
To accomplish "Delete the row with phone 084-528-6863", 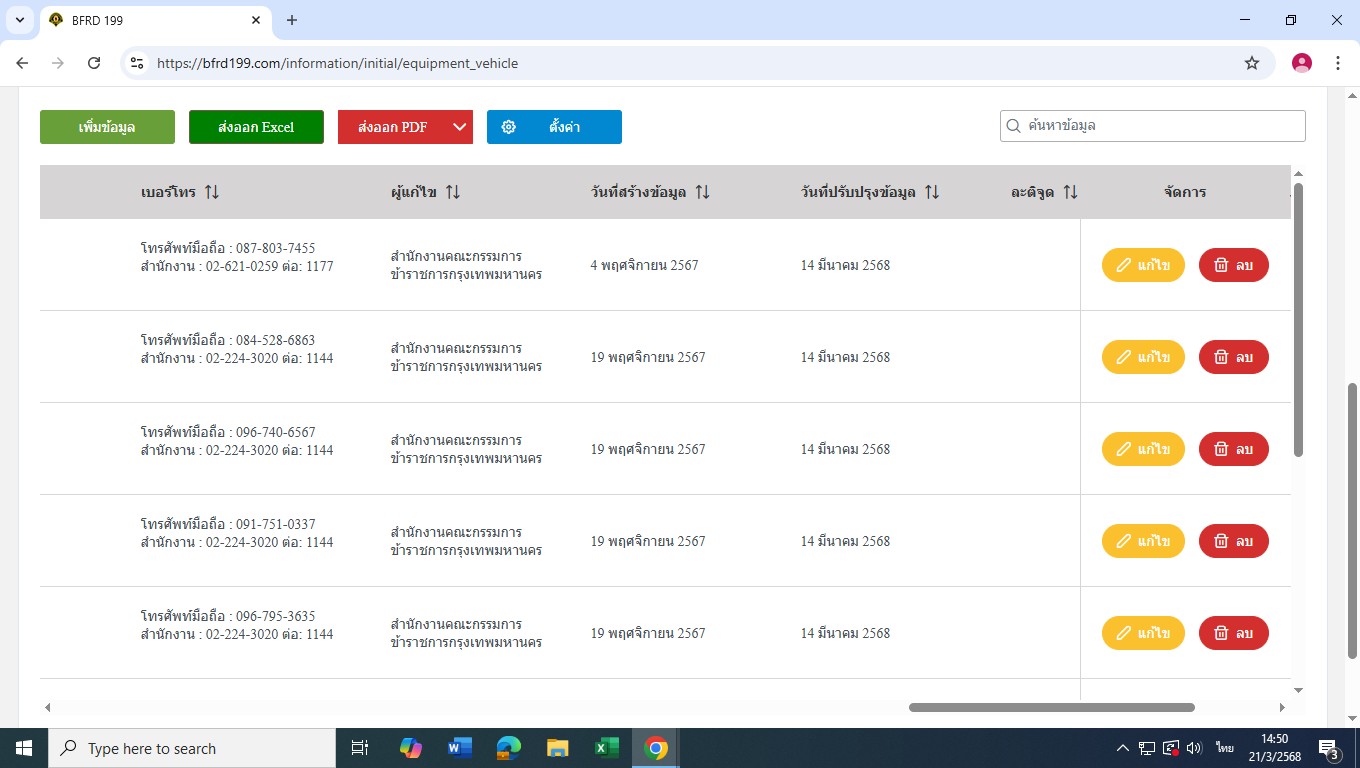I will (1233, 357).
